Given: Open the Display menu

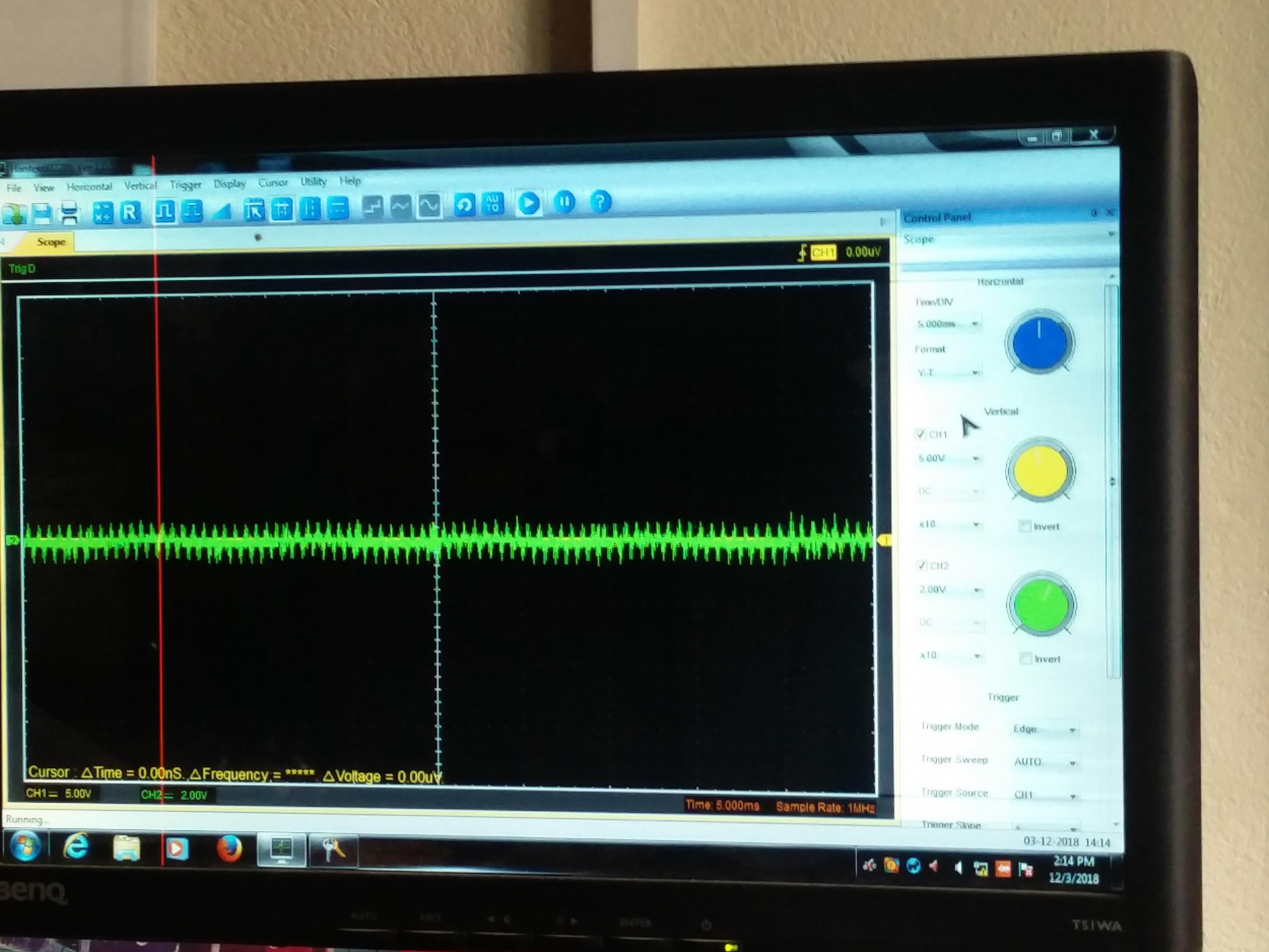Looking at the screenshot, I should coord(229,184).
